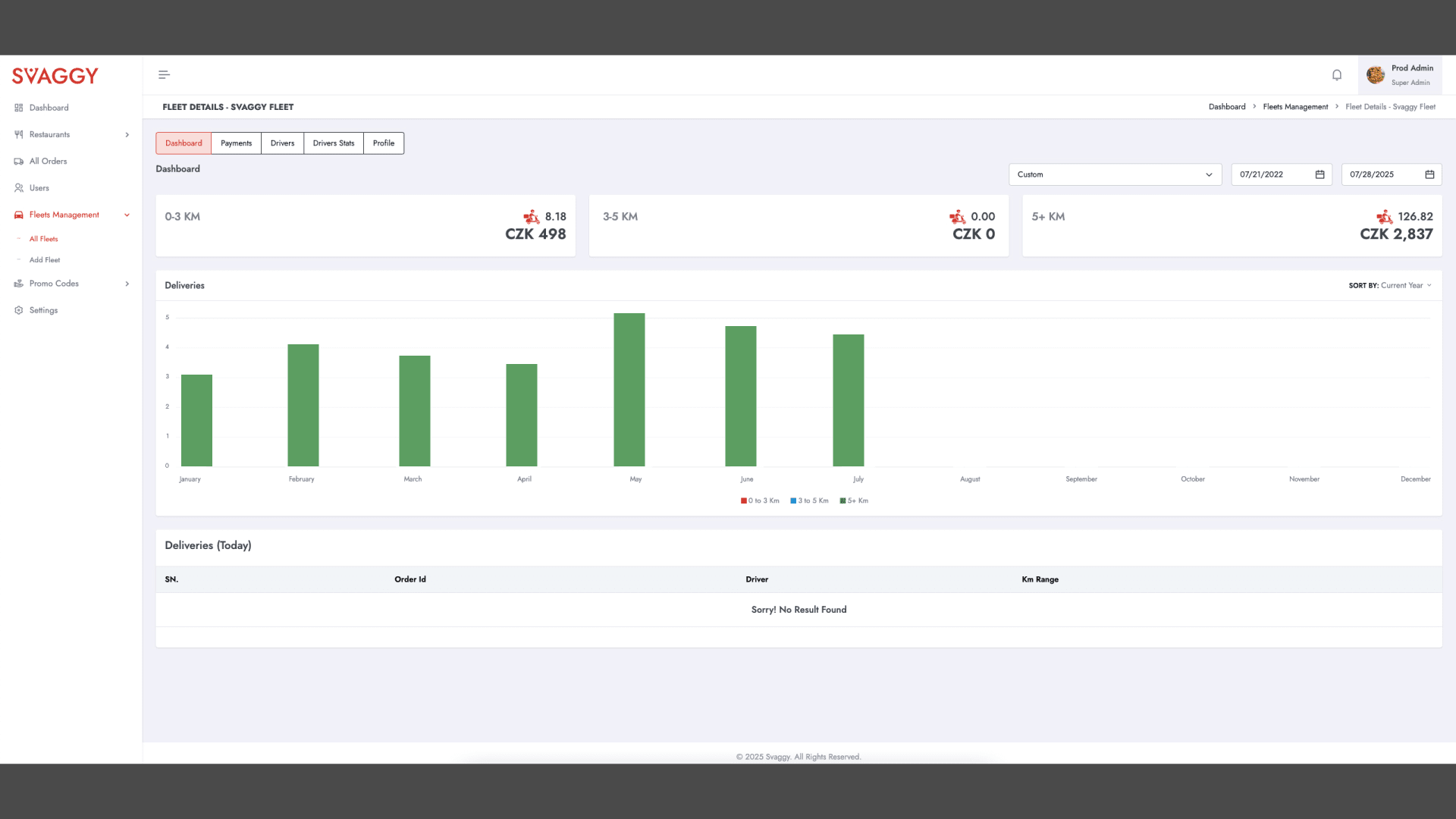Open the Dashboard icon in the sidebar

[x=19, y=107]
